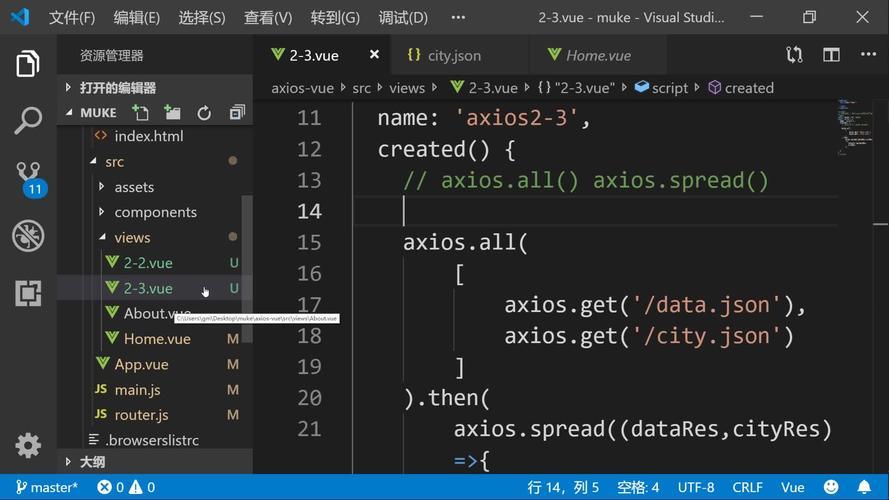Screen dimensions: 889x500
Task: Collapse the src folder
Action: point(114,162)
